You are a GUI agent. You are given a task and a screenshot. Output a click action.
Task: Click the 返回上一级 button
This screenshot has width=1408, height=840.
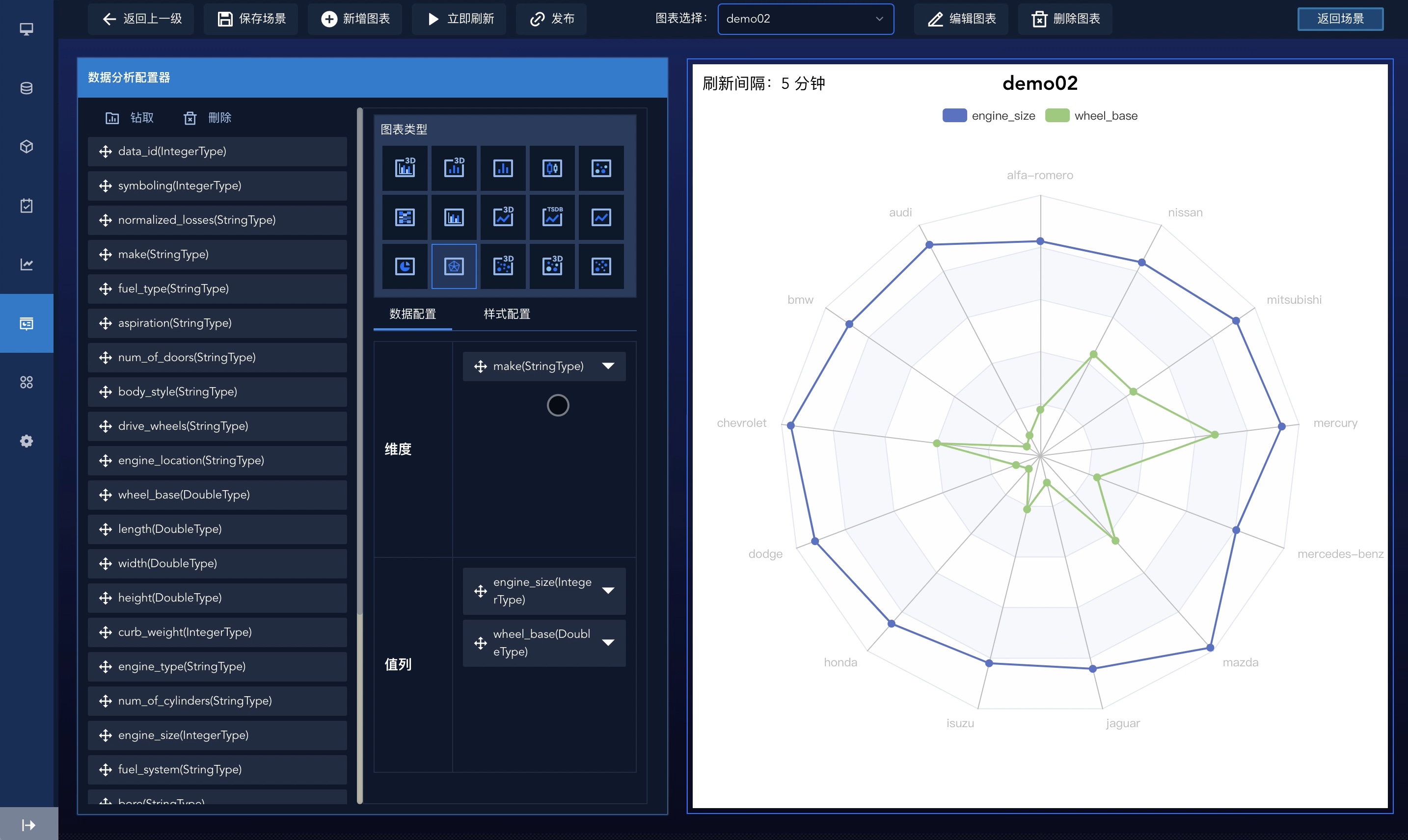pyautogui.click(x=141, y=19)
